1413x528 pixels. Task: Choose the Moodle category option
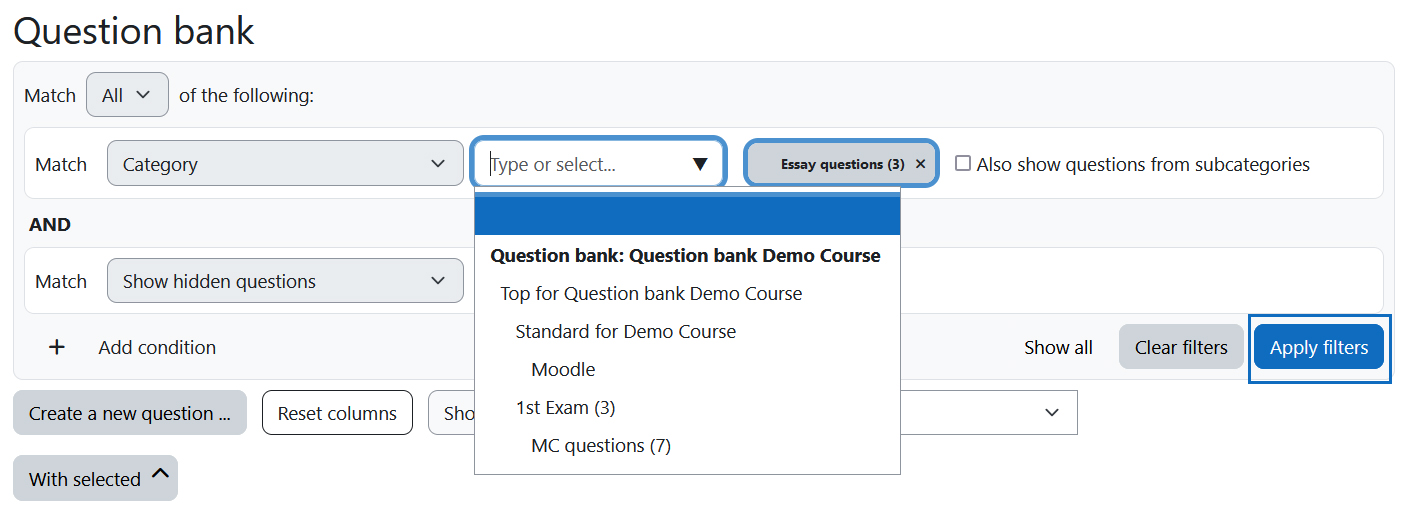(563, 369)
